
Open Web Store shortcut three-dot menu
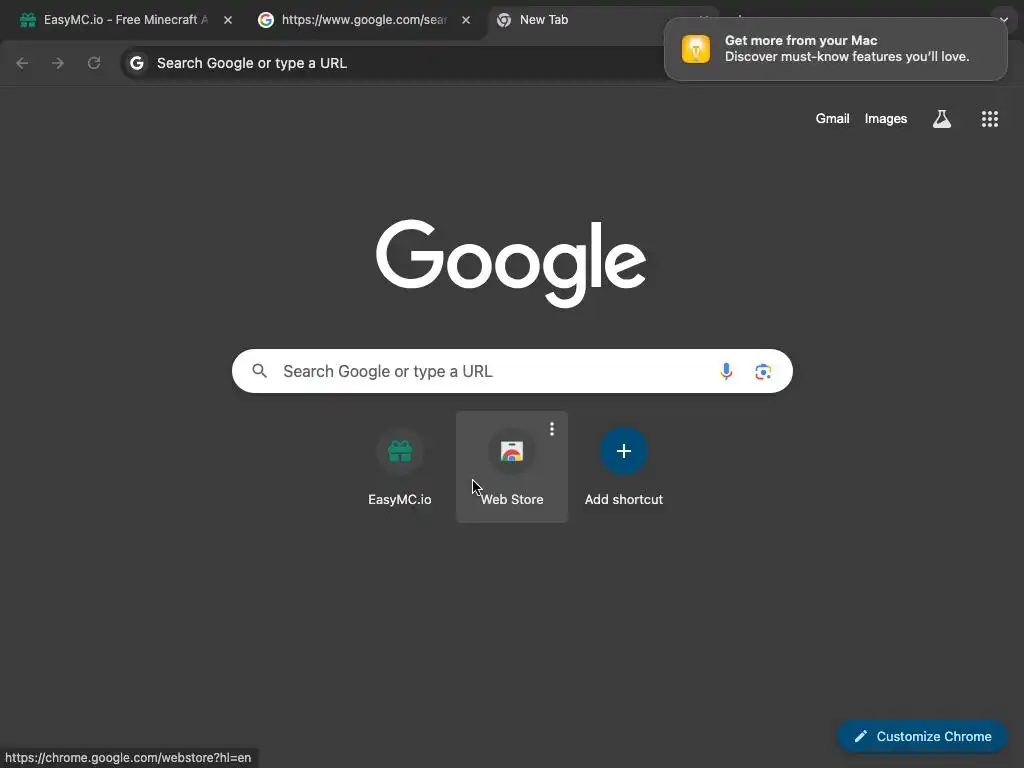[552, 429]
